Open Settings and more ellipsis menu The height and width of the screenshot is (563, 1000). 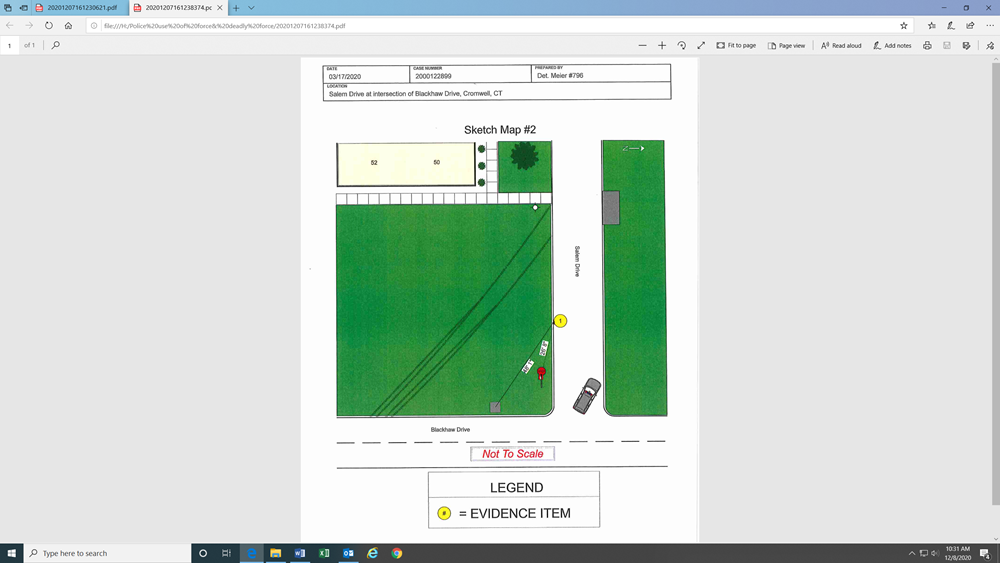[x=989, y=25]
